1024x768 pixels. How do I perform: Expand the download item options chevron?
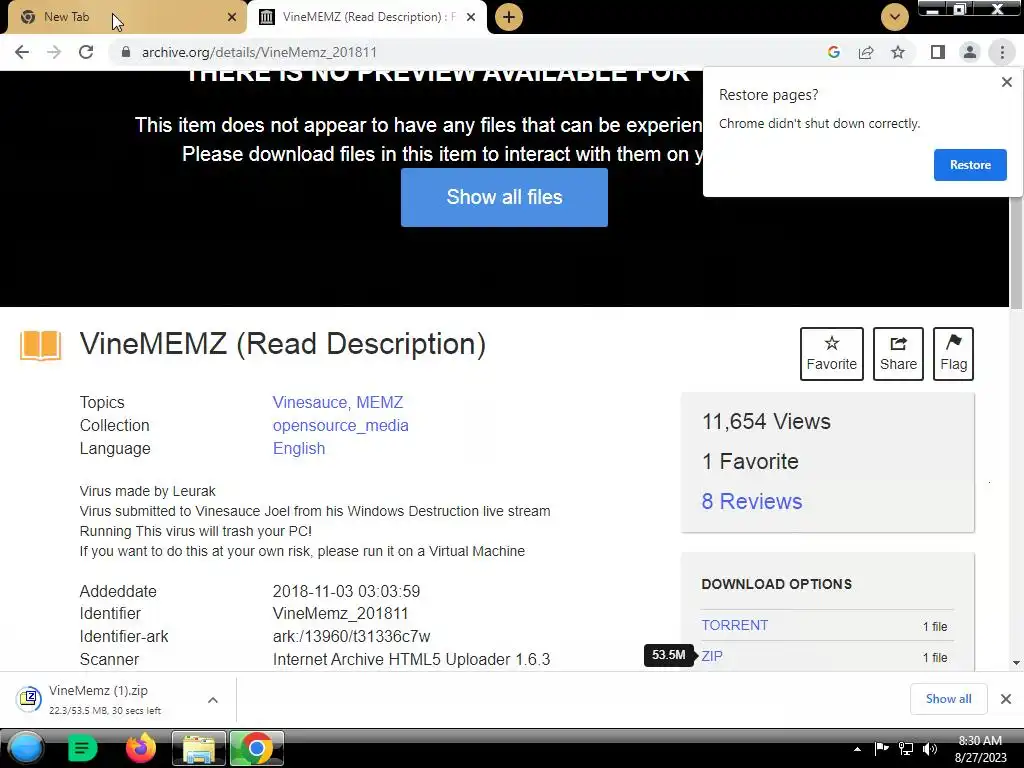click(x=212, y=699)
